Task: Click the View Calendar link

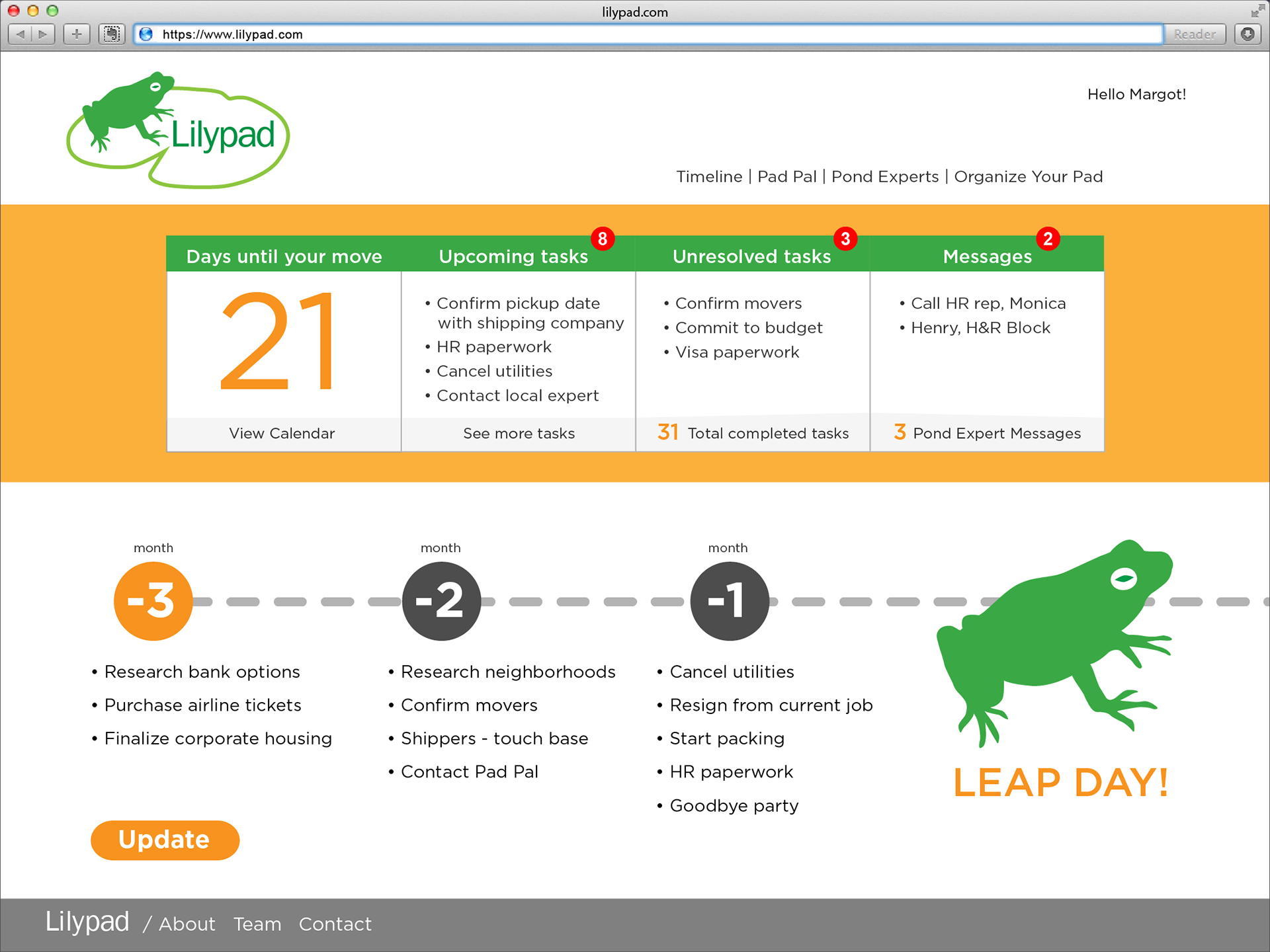Action: pyautogui.click(x=282, y=434)
